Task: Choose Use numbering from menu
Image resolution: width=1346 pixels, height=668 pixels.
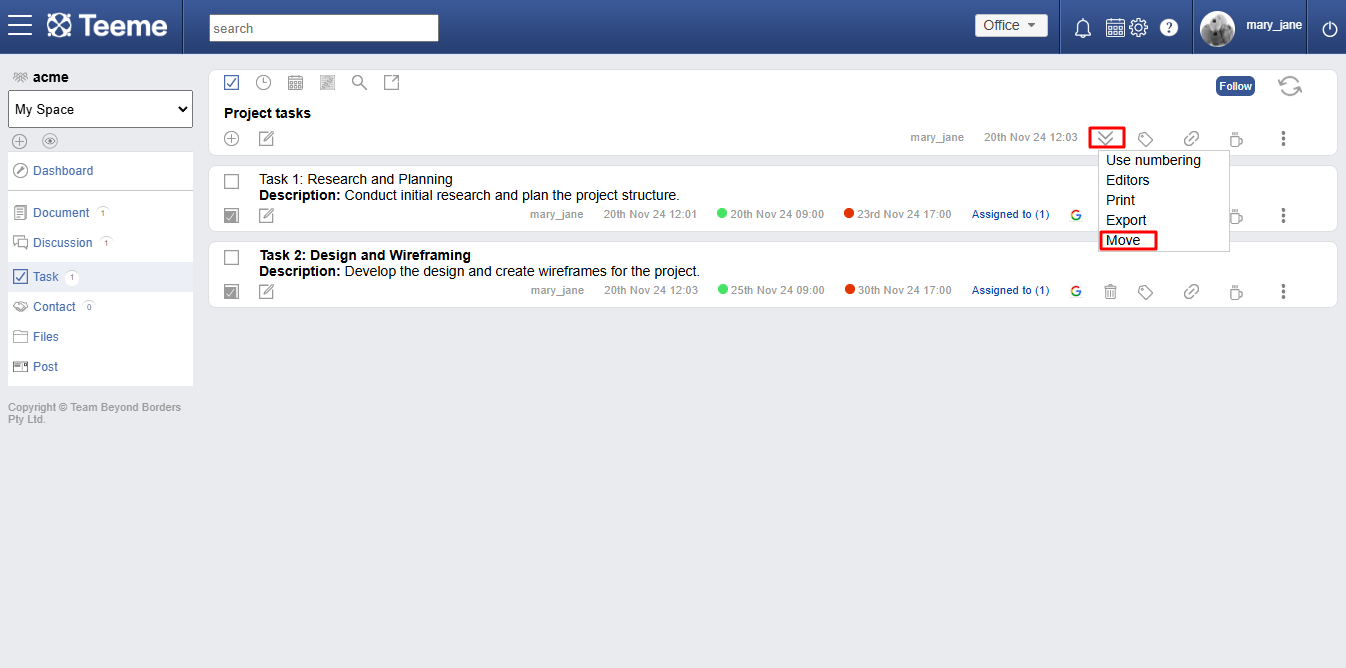Action: 1153,160
